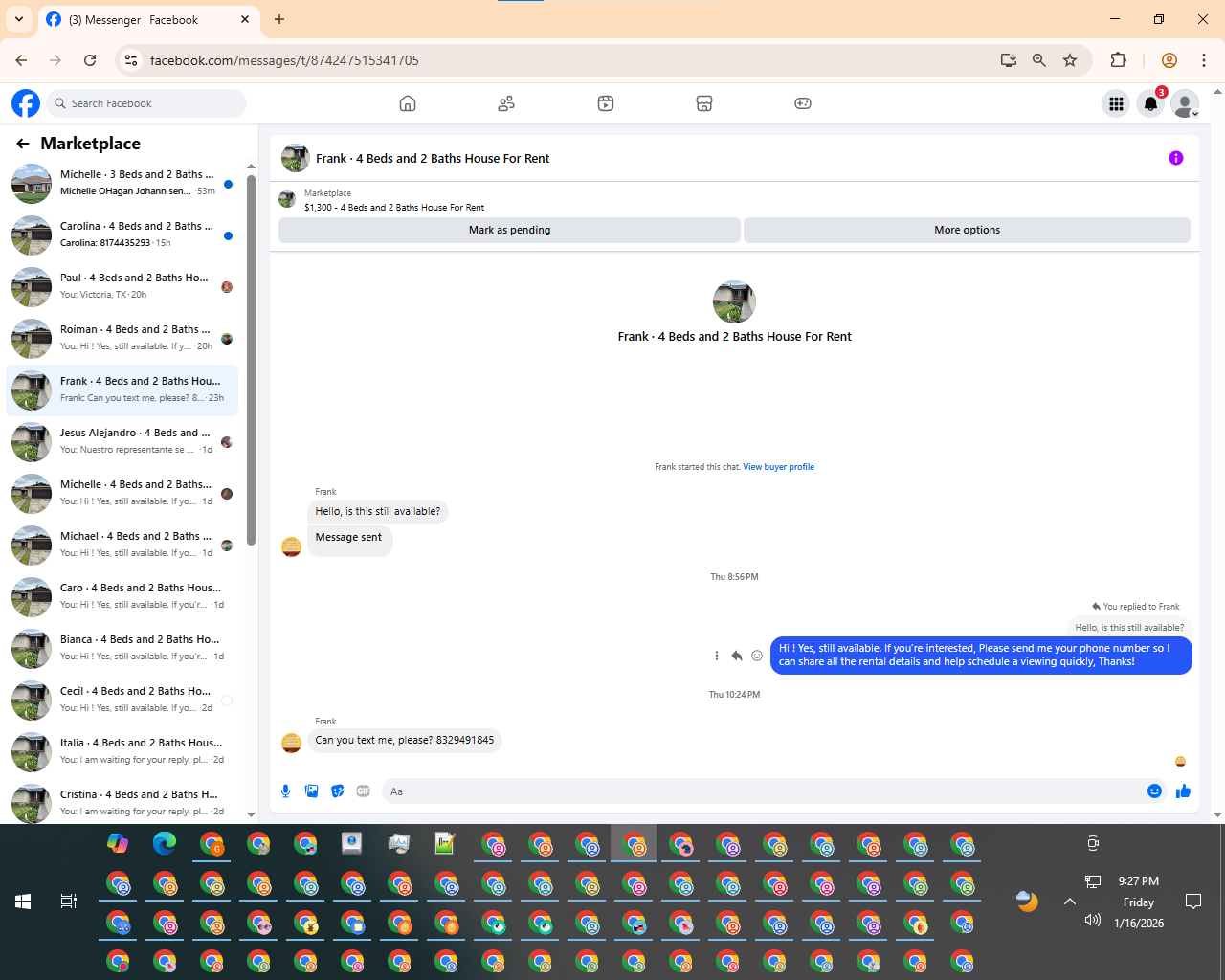Click the Search Facebook field
The image size is (1225, 980).
[x=146, y=103]
